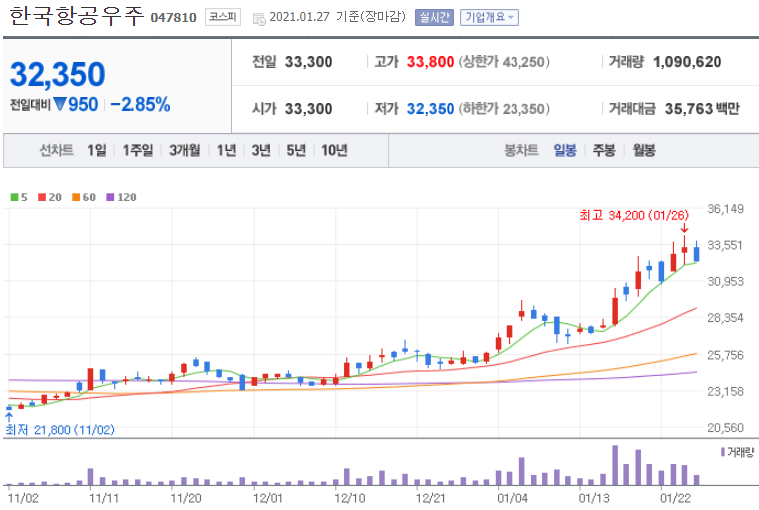The width and height of the screenshot is (759, 510).
Task: Click the blue down triangle beside 950
Action: [60, 104]
